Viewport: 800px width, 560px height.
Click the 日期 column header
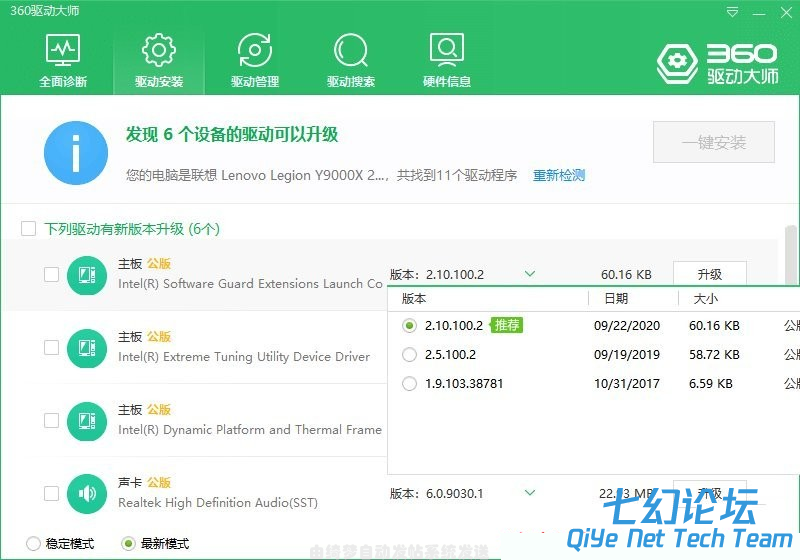[x=616, y=299]
